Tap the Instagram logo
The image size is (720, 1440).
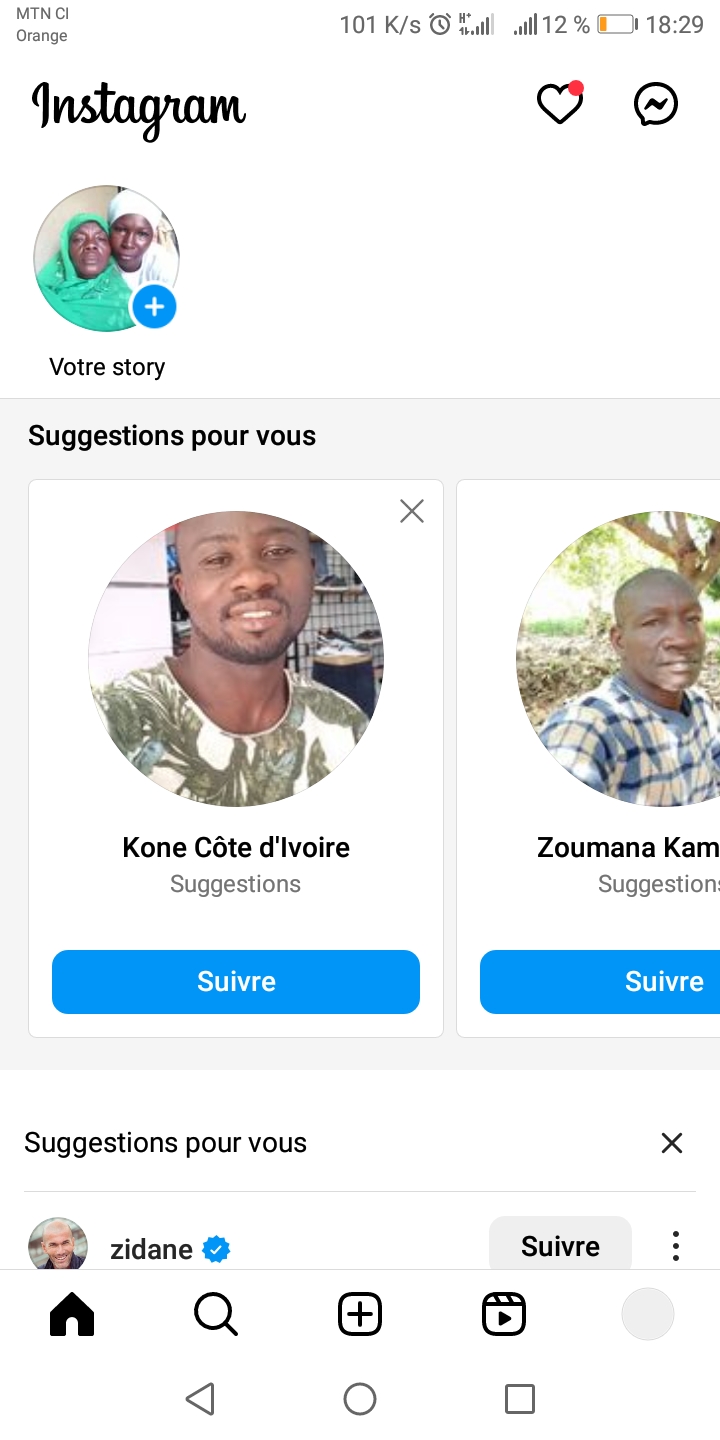point(138,106)
